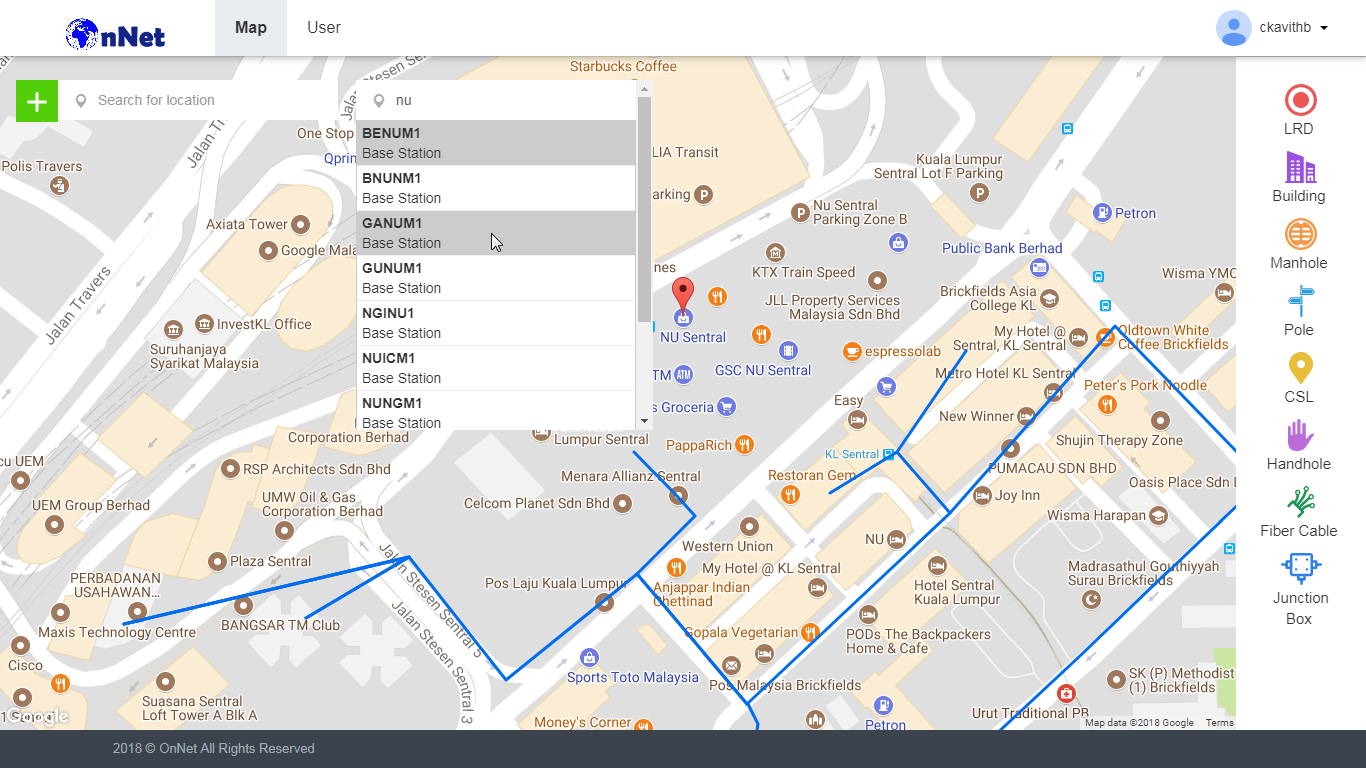Select the Building tool icon
This screenshot has height=768, width=1366.
tap(1300, 167)
